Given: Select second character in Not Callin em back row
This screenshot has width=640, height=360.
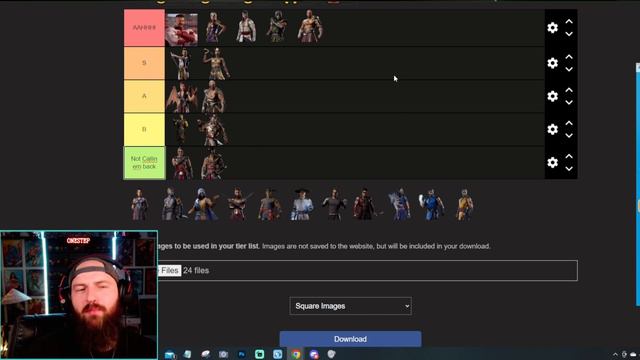Looking at the screenshot, I should click(x=213, y=163).
